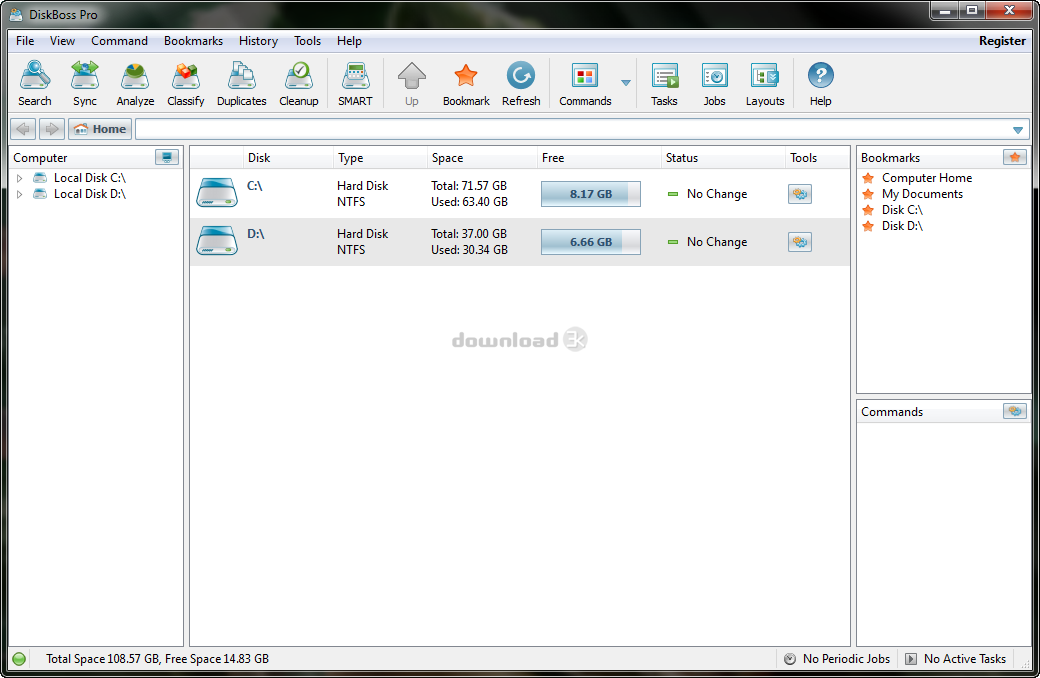
Task: Sort by the Free column header
Action: [599, 158]
